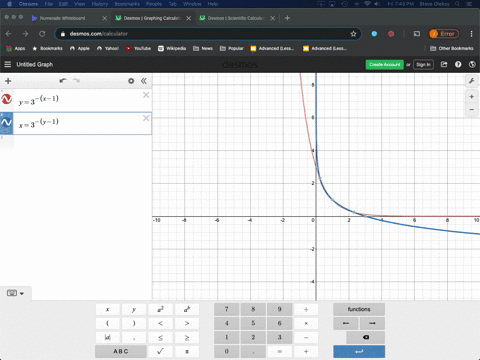This screenshot has width=480, height=360.
Task: Open the Window menu in the menu bar
Action: coord(192,4)
